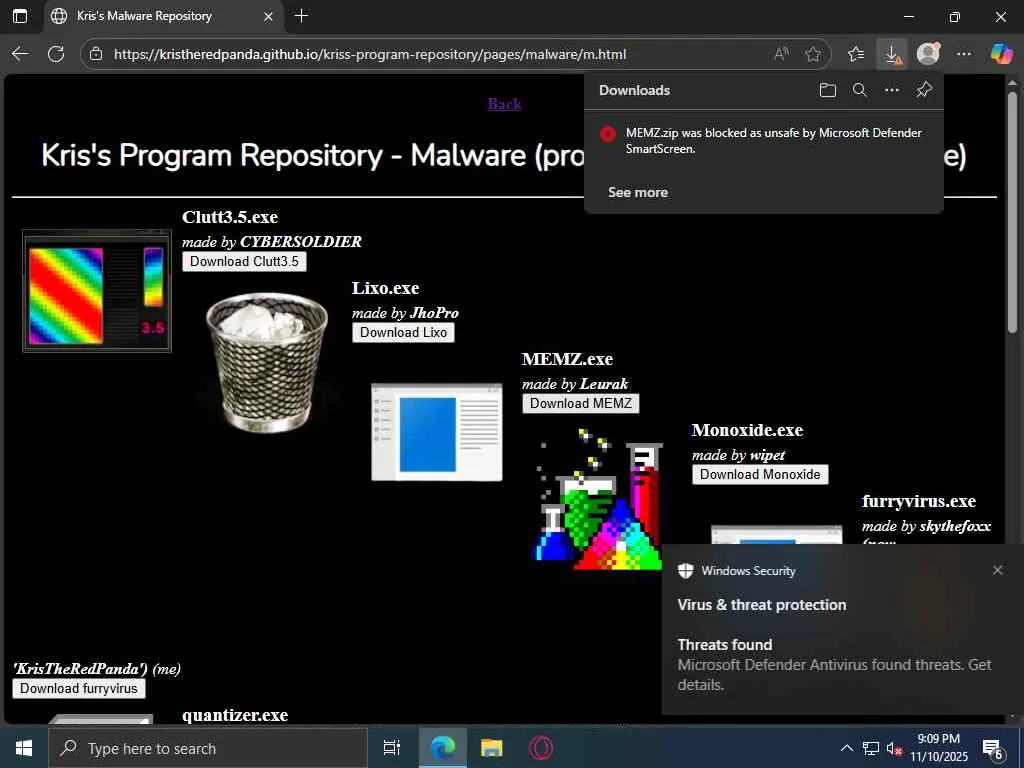Click Download Monoxide button
The image size is (1024, 768).
[760, 475]
